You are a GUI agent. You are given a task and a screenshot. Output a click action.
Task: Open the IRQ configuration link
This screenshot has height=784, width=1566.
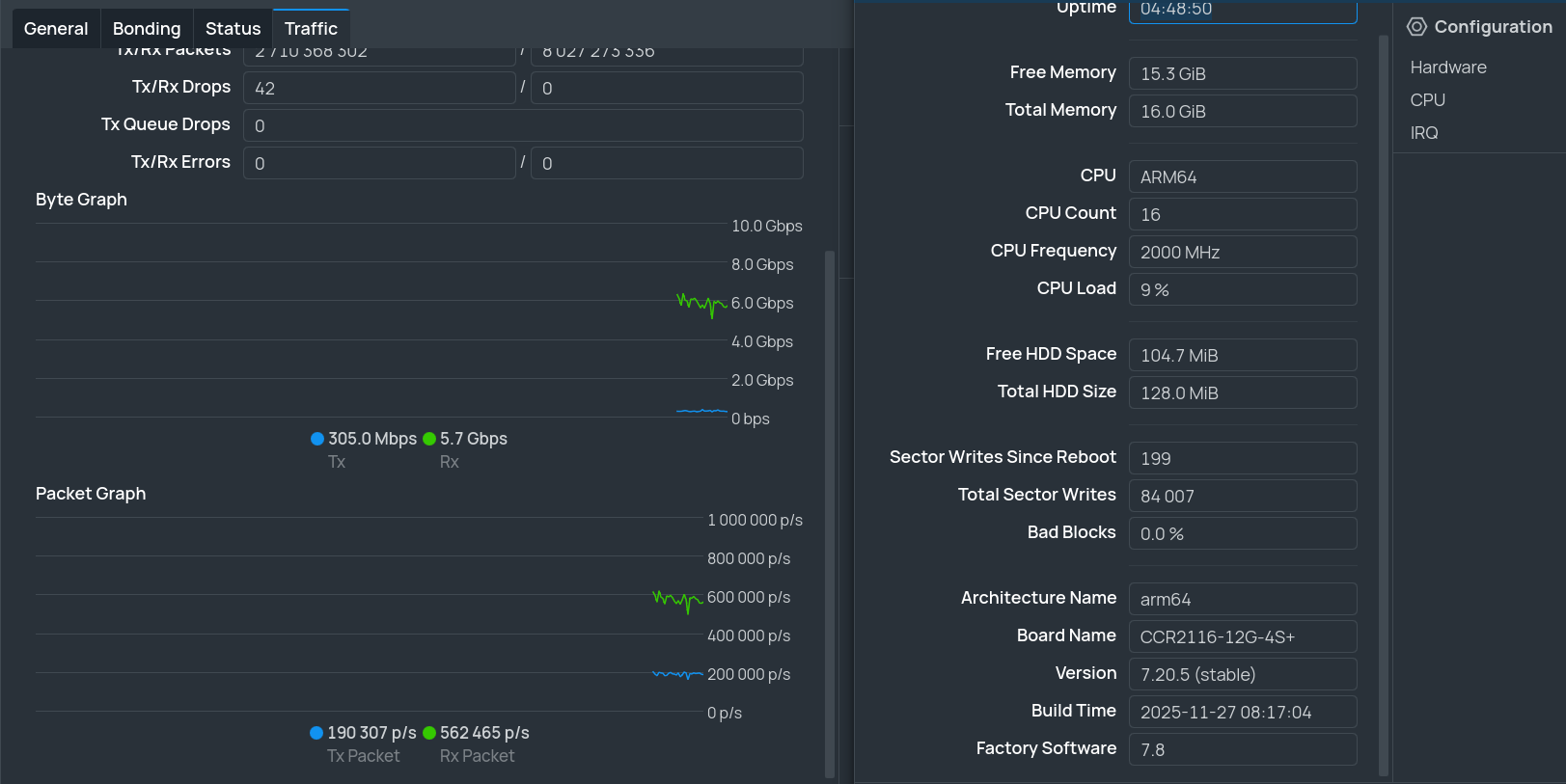(1424, 133)
